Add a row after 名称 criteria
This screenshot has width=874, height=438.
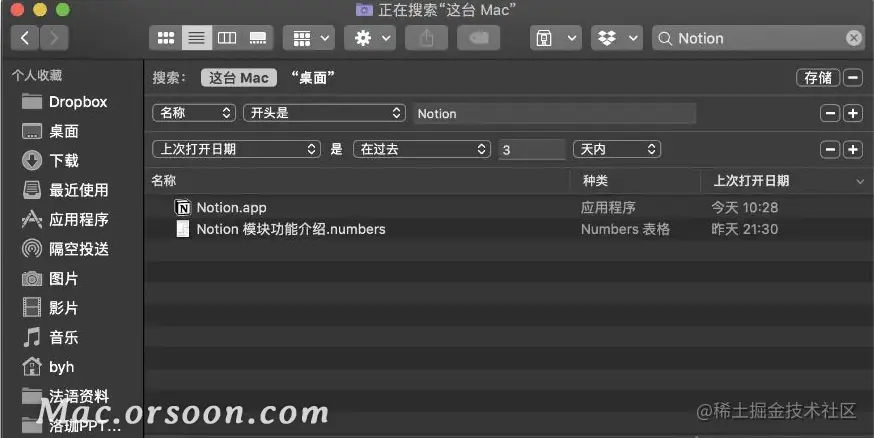pyautogui.click(x=853, y=114)
